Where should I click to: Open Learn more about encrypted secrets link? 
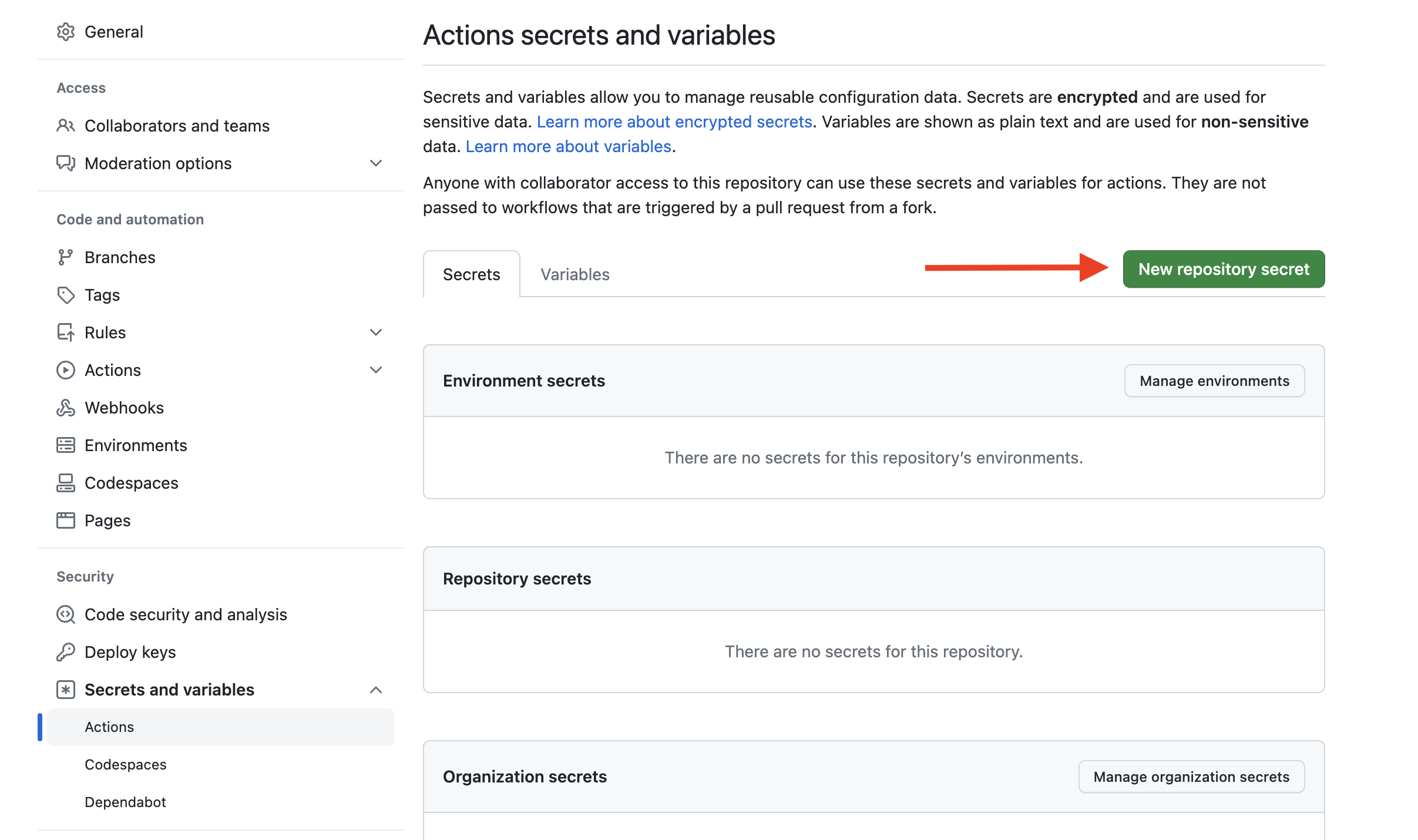coord(674,122)
